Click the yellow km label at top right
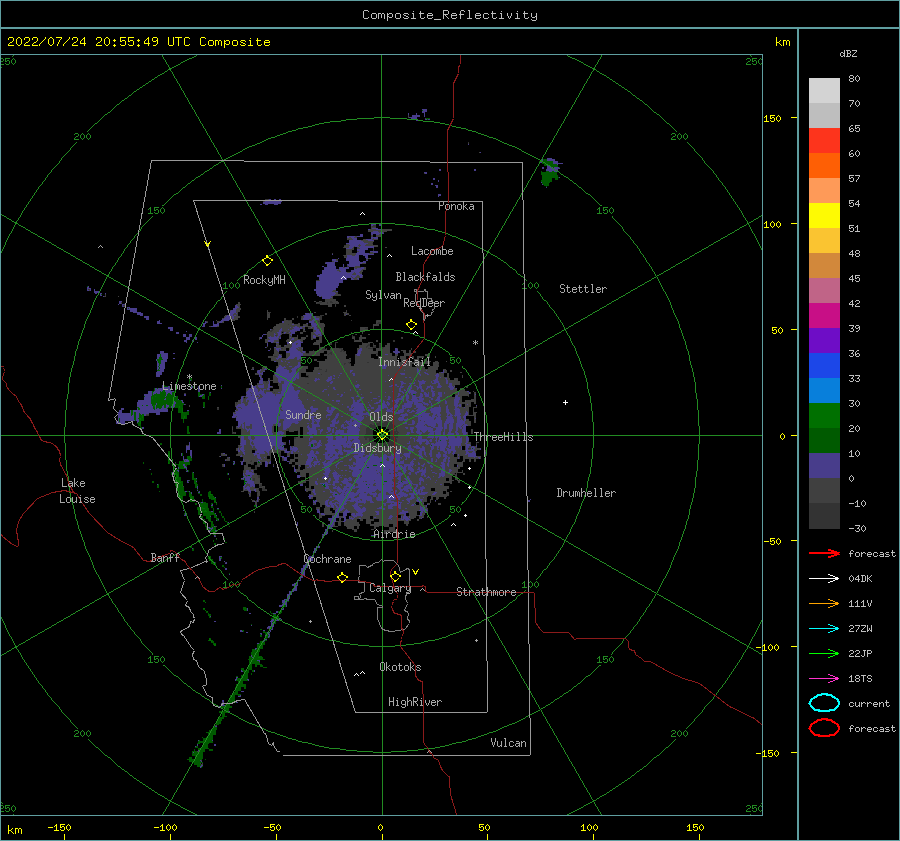The height and width of the screenshot is (841, 900). coord(782,42)
